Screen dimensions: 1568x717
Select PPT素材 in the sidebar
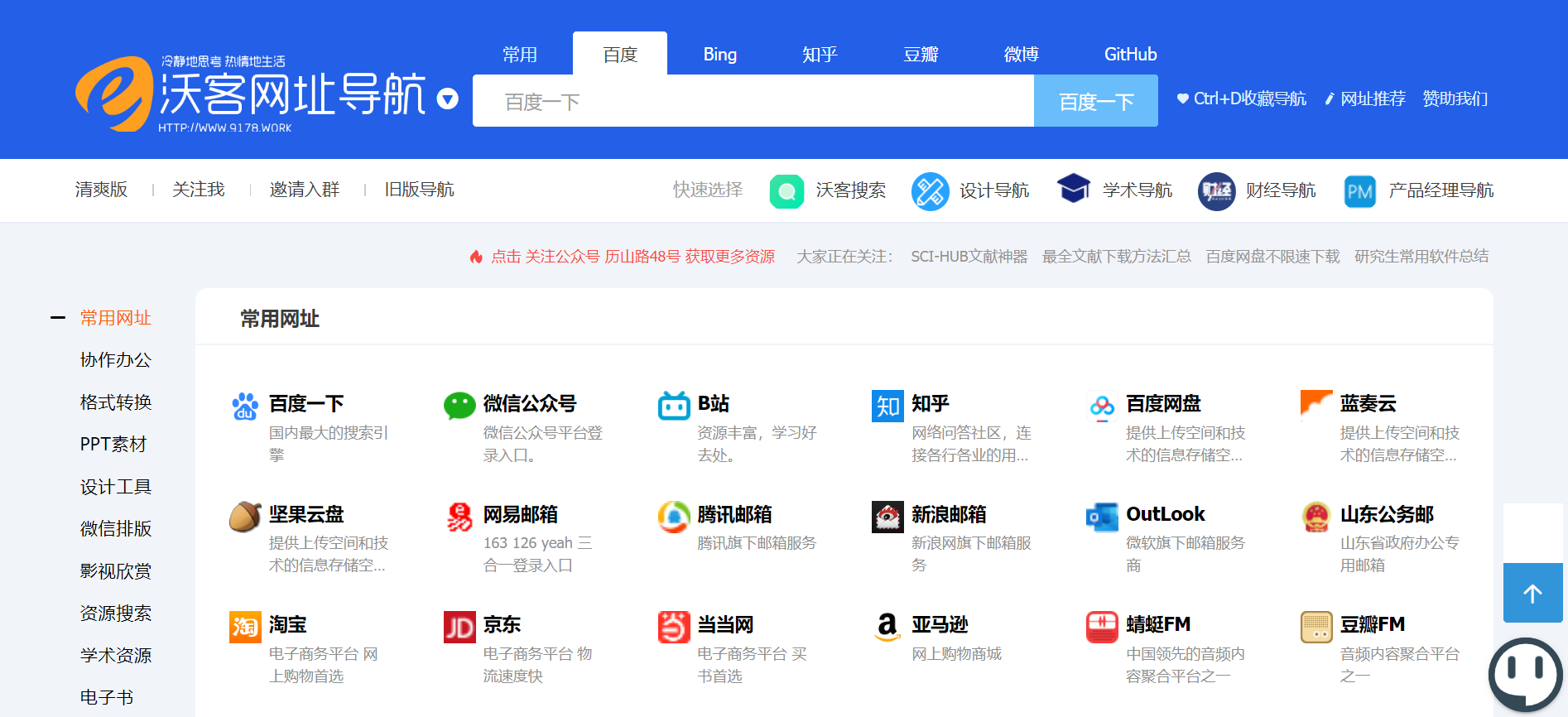click(x=113, y=445)
